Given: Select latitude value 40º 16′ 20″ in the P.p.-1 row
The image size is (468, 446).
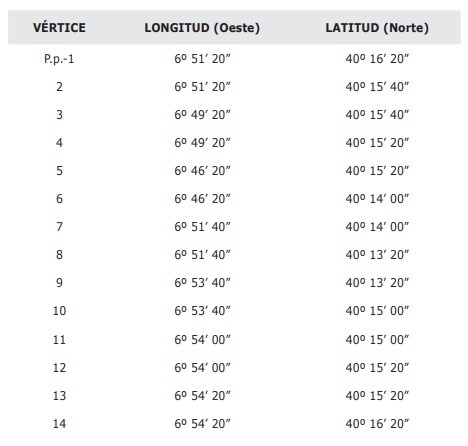Looking at the screenshot, I should click(377, 59).
